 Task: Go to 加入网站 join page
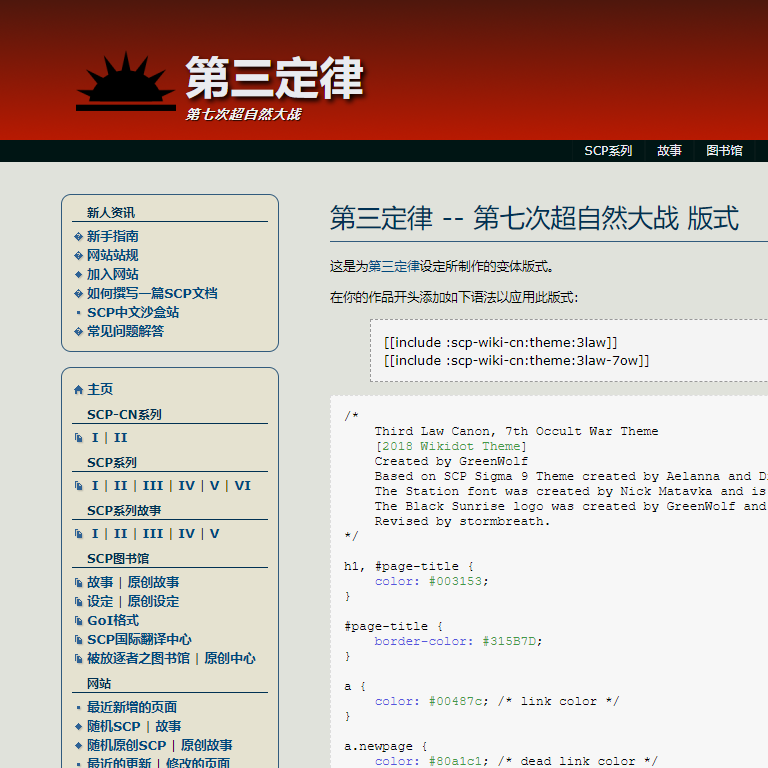[112, 275]
